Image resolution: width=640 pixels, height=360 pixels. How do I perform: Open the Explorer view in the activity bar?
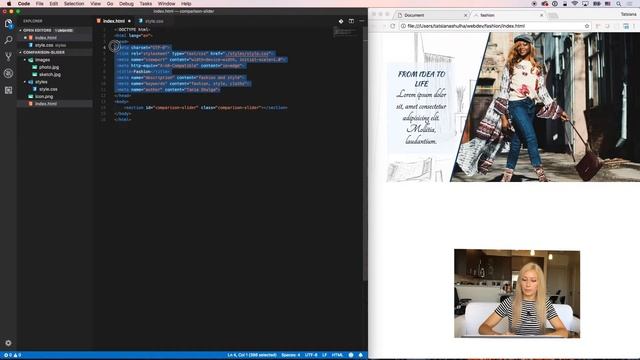(8, 24)
